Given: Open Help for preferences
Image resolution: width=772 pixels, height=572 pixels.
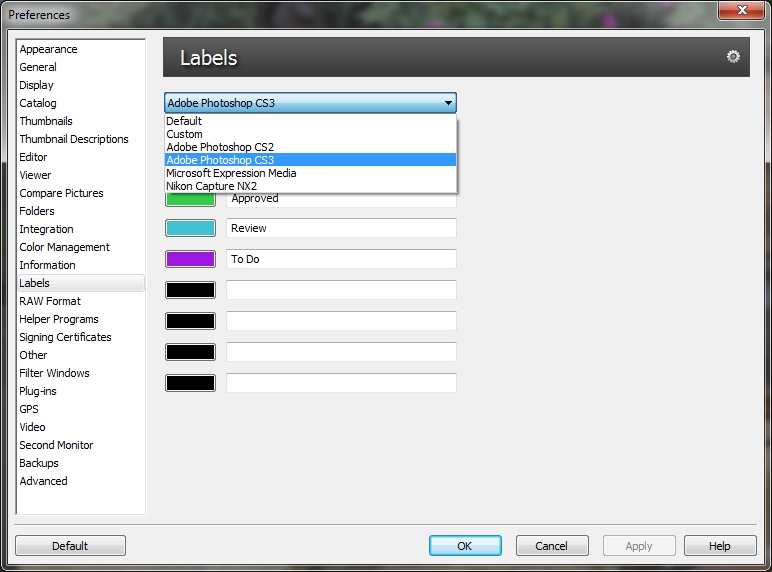Looking at the screenshot, I should point(720,546).
